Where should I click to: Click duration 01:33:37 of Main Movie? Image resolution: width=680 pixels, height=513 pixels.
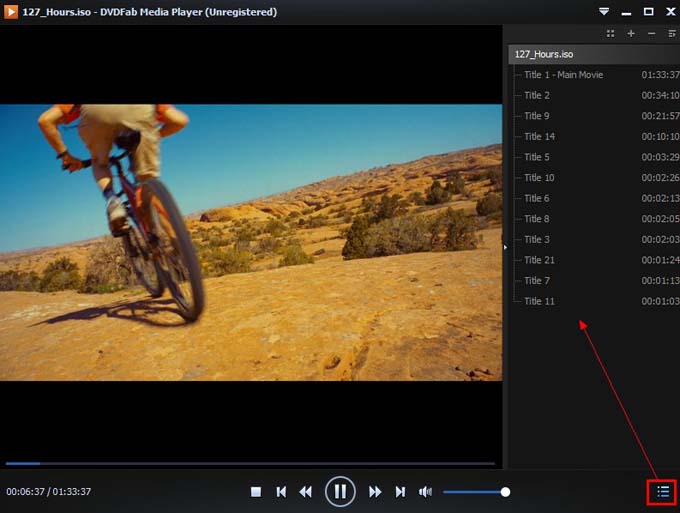pos(660,75)
